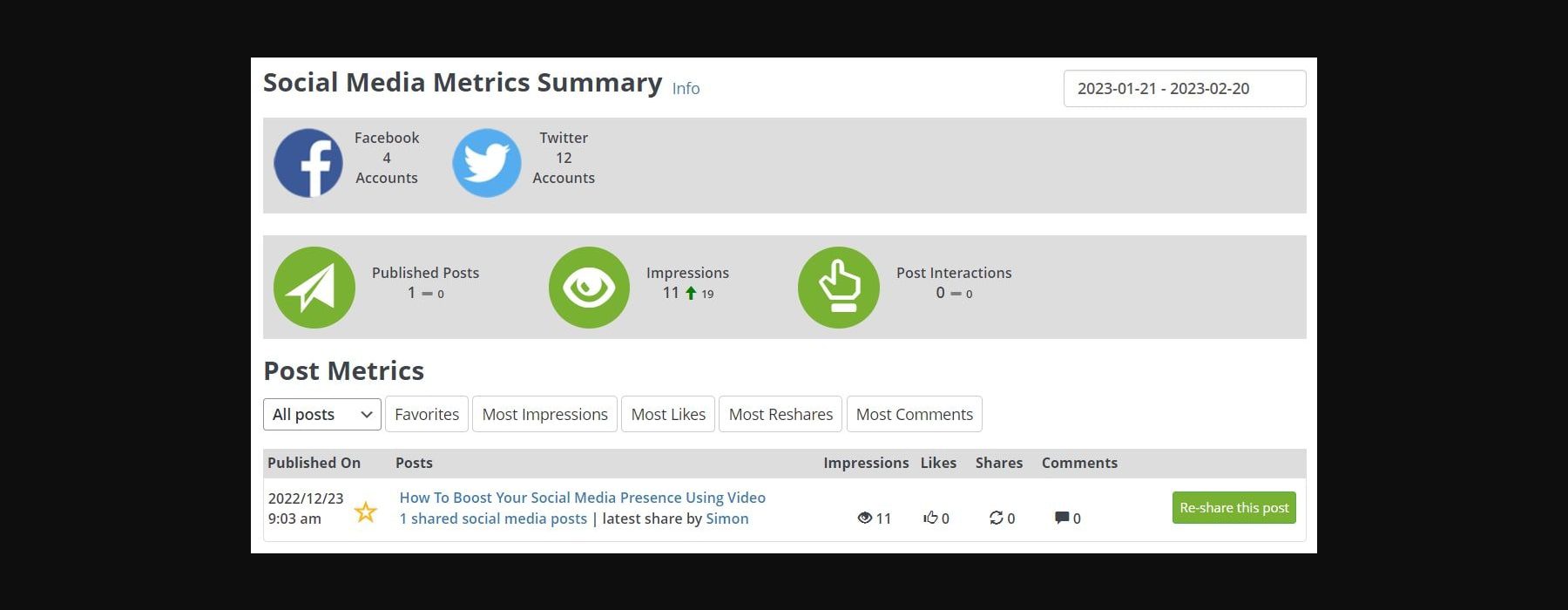Open the date range selector
This screenshot has width=1568, height=610.
[x=1184, y=88]
